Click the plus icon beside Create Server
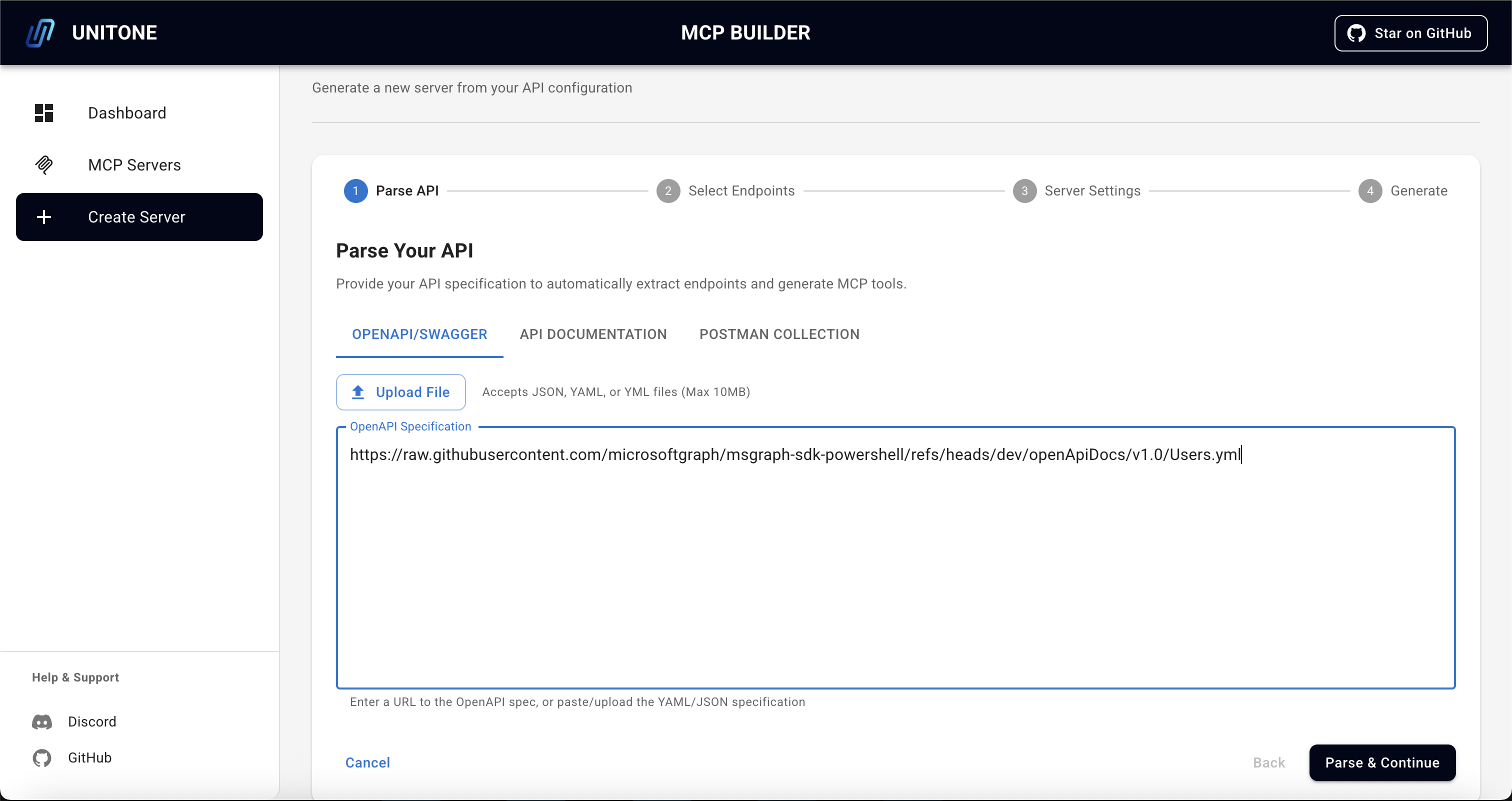Screen dimensions: 1512x801 [44, 217]
